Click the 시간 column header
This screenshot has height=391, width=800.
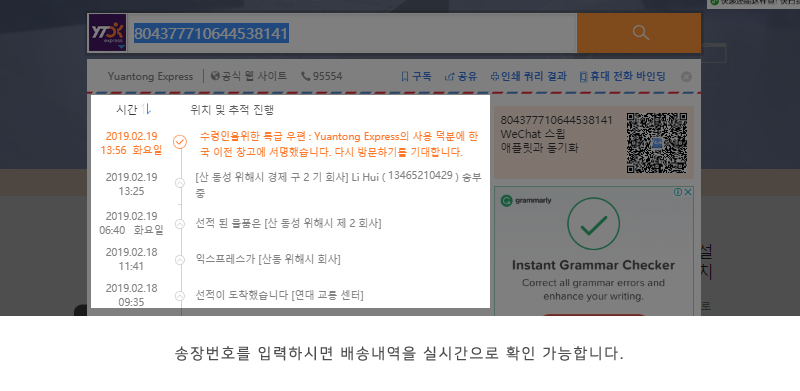point(127,109)
